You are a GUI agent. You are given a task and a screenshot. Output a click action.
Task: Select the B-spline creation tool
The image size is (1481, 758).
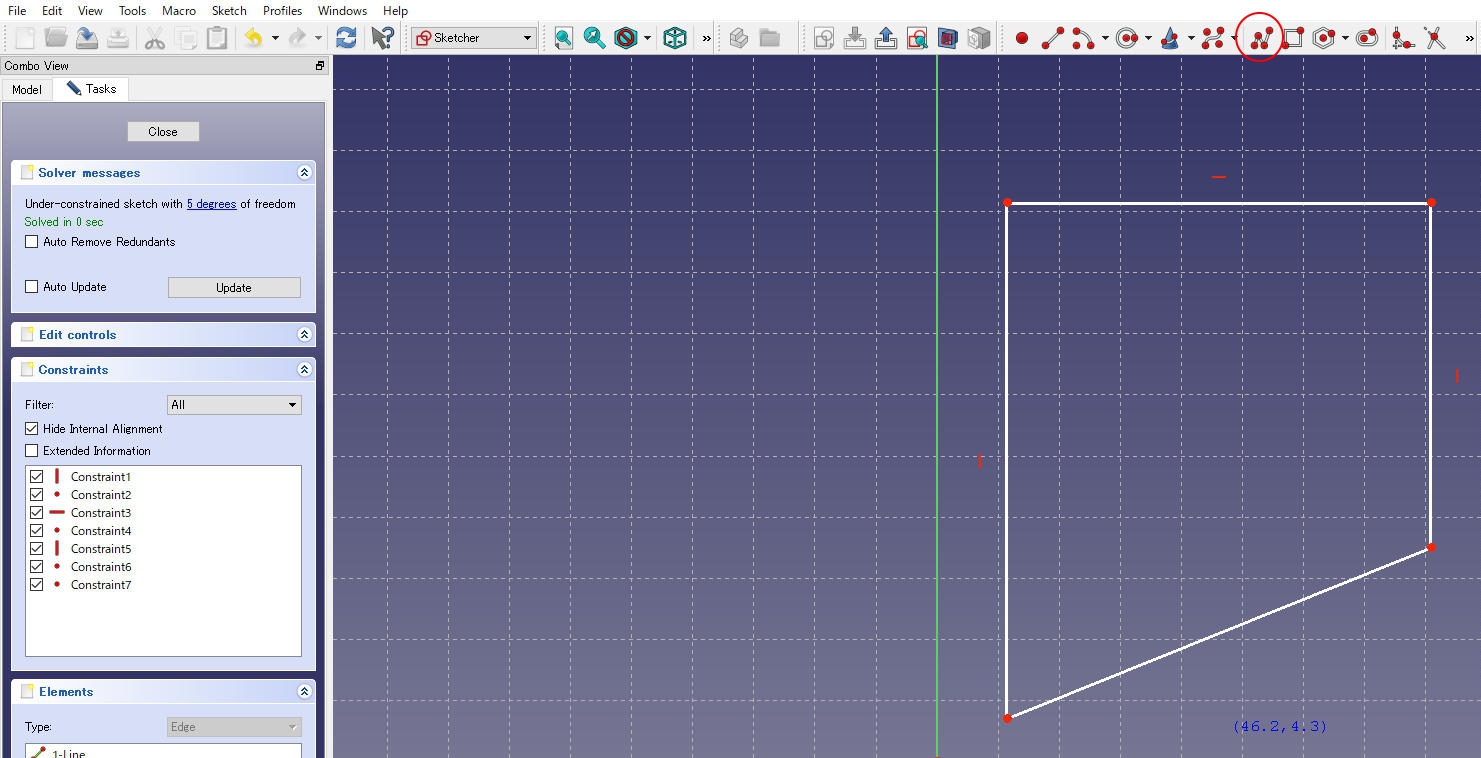1213,38
